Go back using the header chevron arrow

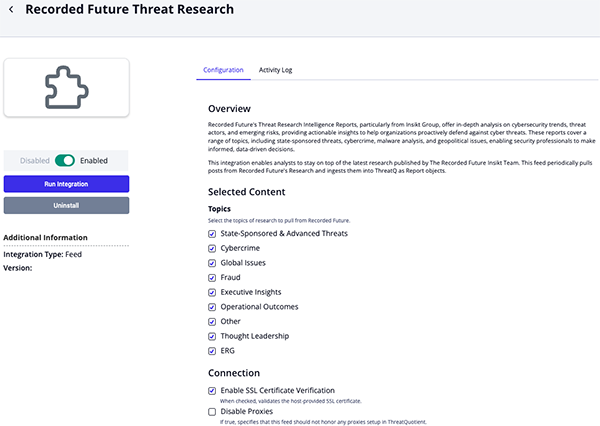[10, 10]
